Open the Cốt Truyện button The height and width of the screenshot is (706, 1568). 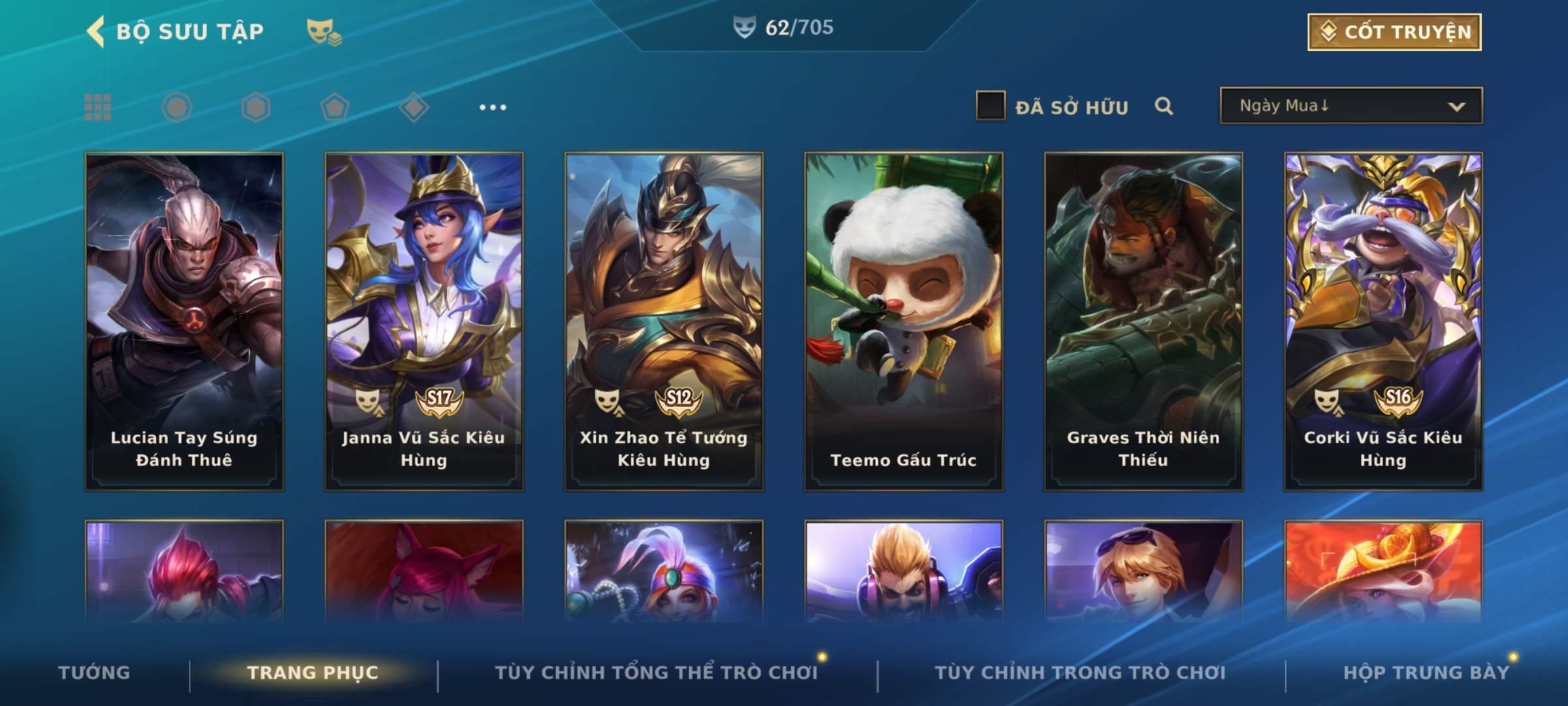[1394, 32]
